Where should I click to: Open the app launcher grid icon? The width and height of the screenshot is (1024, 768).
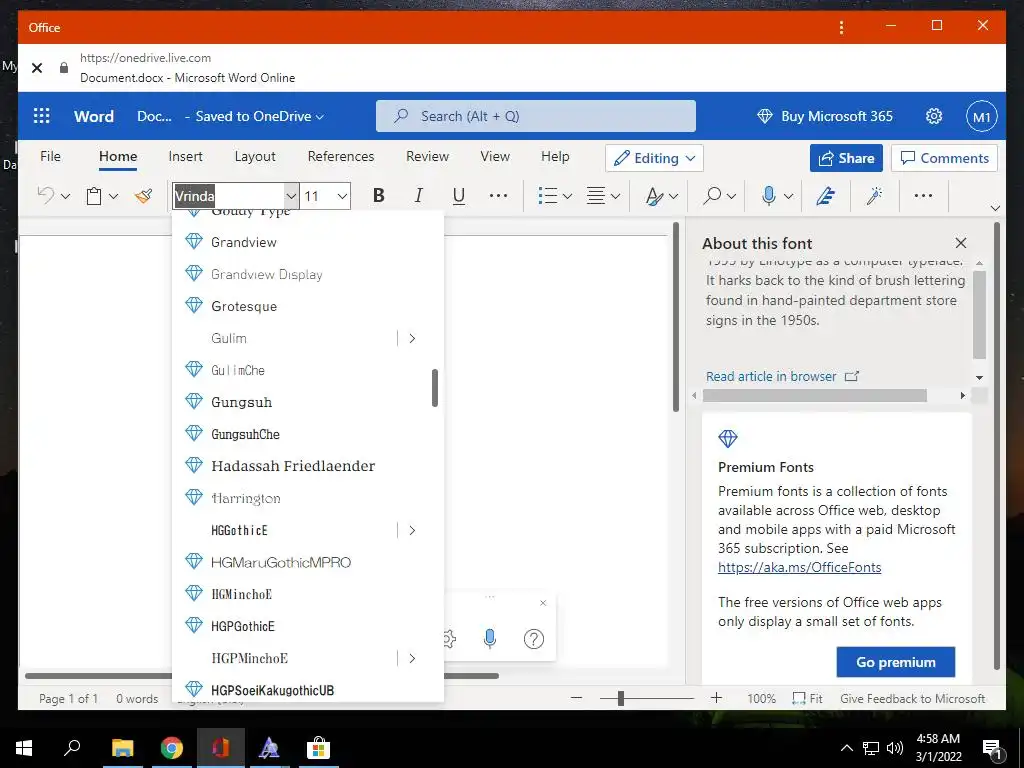41,116
